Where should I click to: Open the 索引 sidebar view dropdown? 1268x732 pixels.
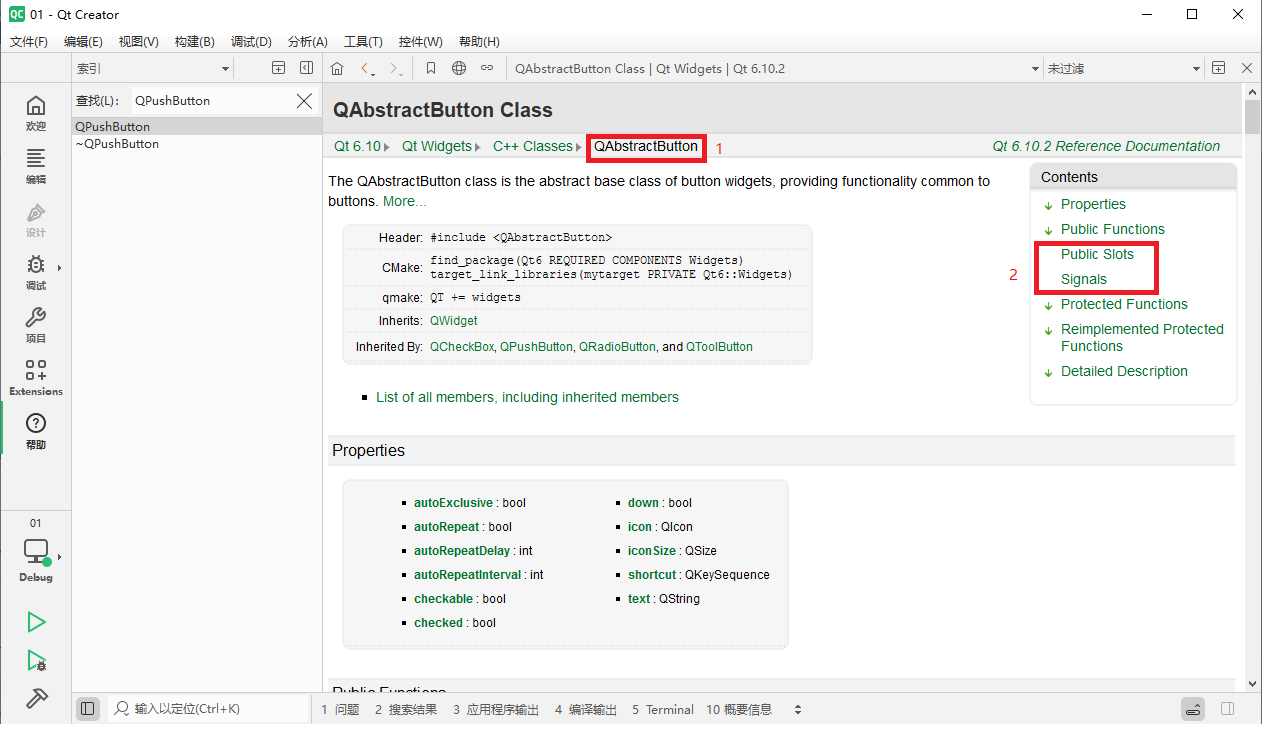tap(153, 68)
